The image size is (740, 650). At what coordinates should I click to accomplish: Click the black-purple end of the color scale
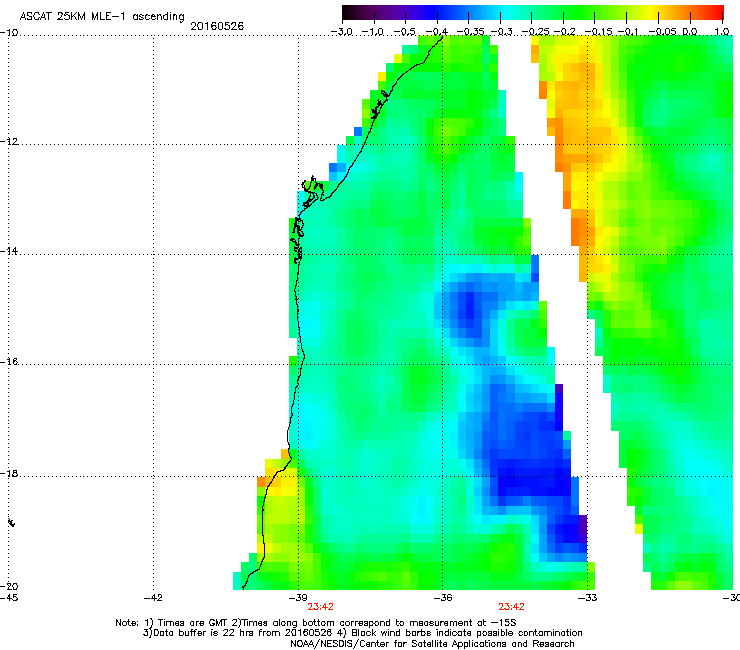pos(352,12)
